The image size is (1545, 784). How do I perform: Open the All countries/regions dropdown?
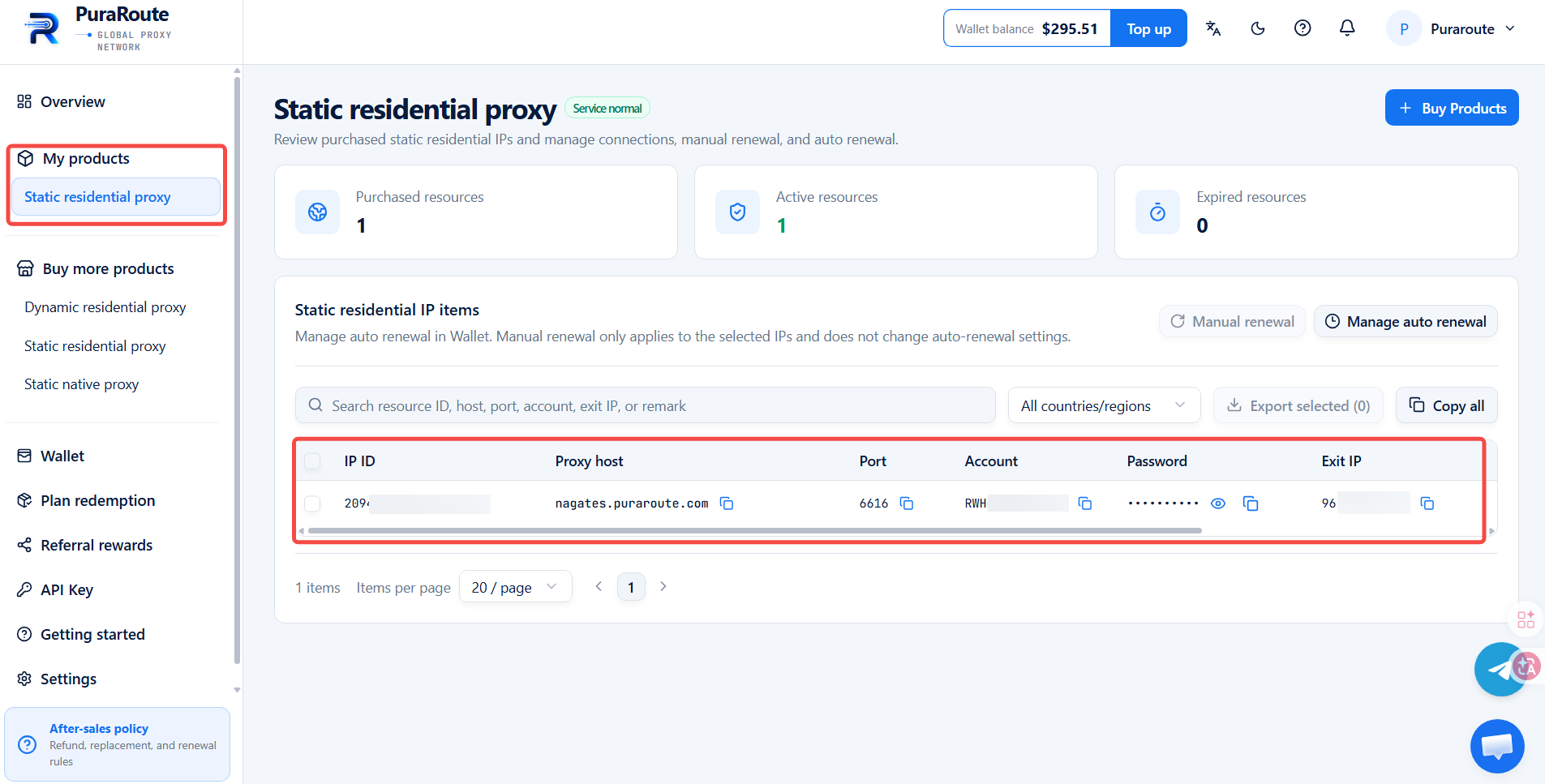coord(1104,405)
